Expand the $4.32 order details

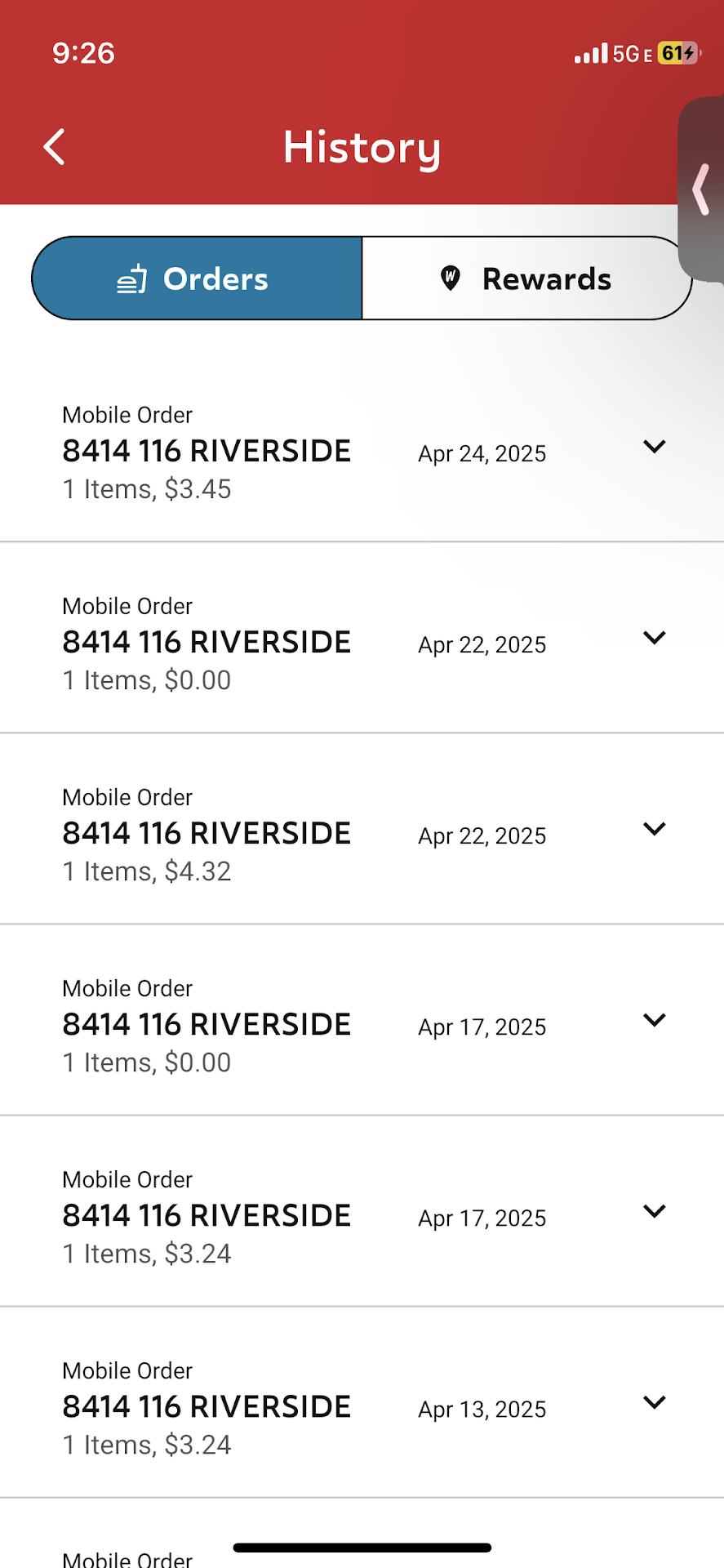point(655,829)
